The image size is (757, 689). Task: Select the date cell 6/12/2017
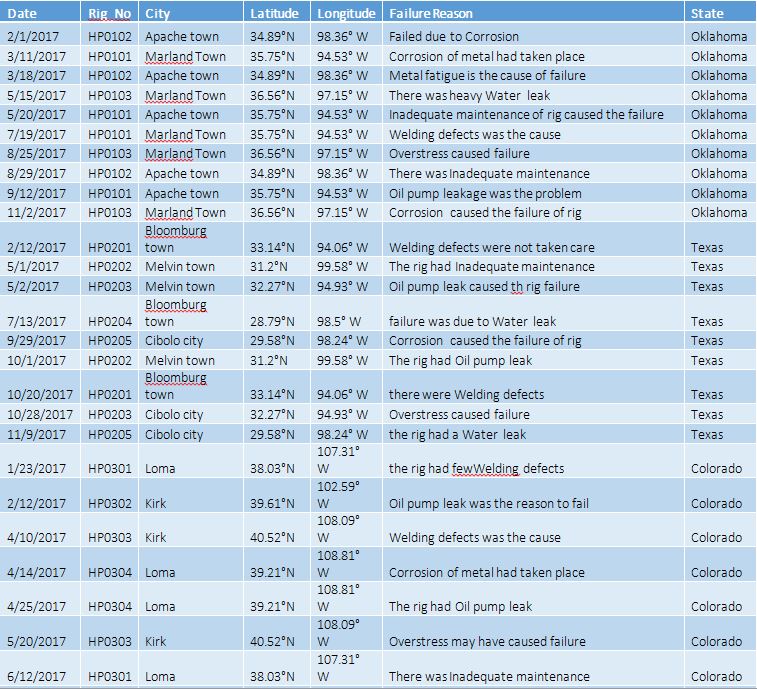tap(40, 668)
